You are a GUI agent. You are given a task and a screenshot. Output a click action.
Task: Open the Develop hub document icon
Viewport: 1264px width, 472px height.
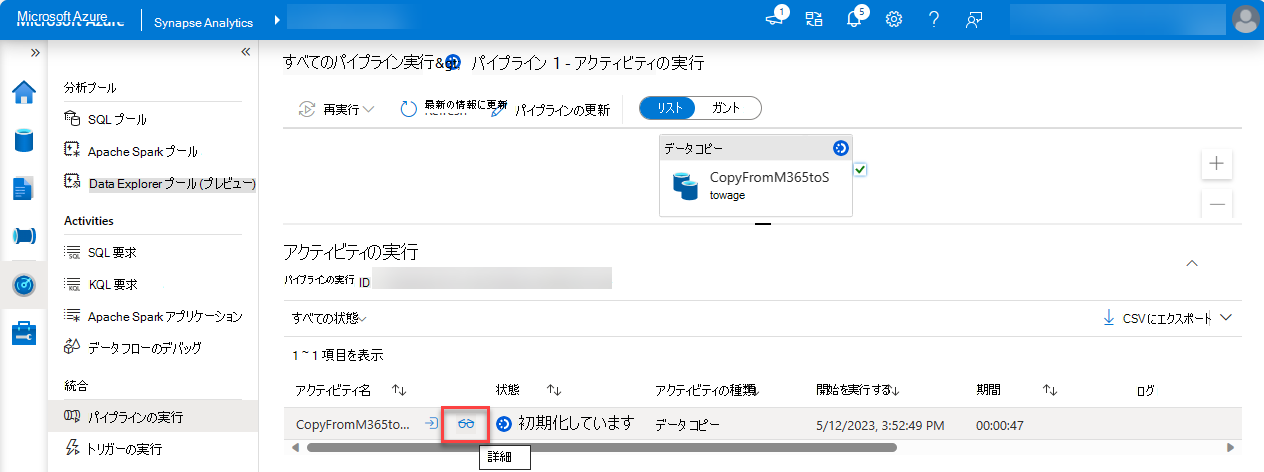tap(23, 188)
